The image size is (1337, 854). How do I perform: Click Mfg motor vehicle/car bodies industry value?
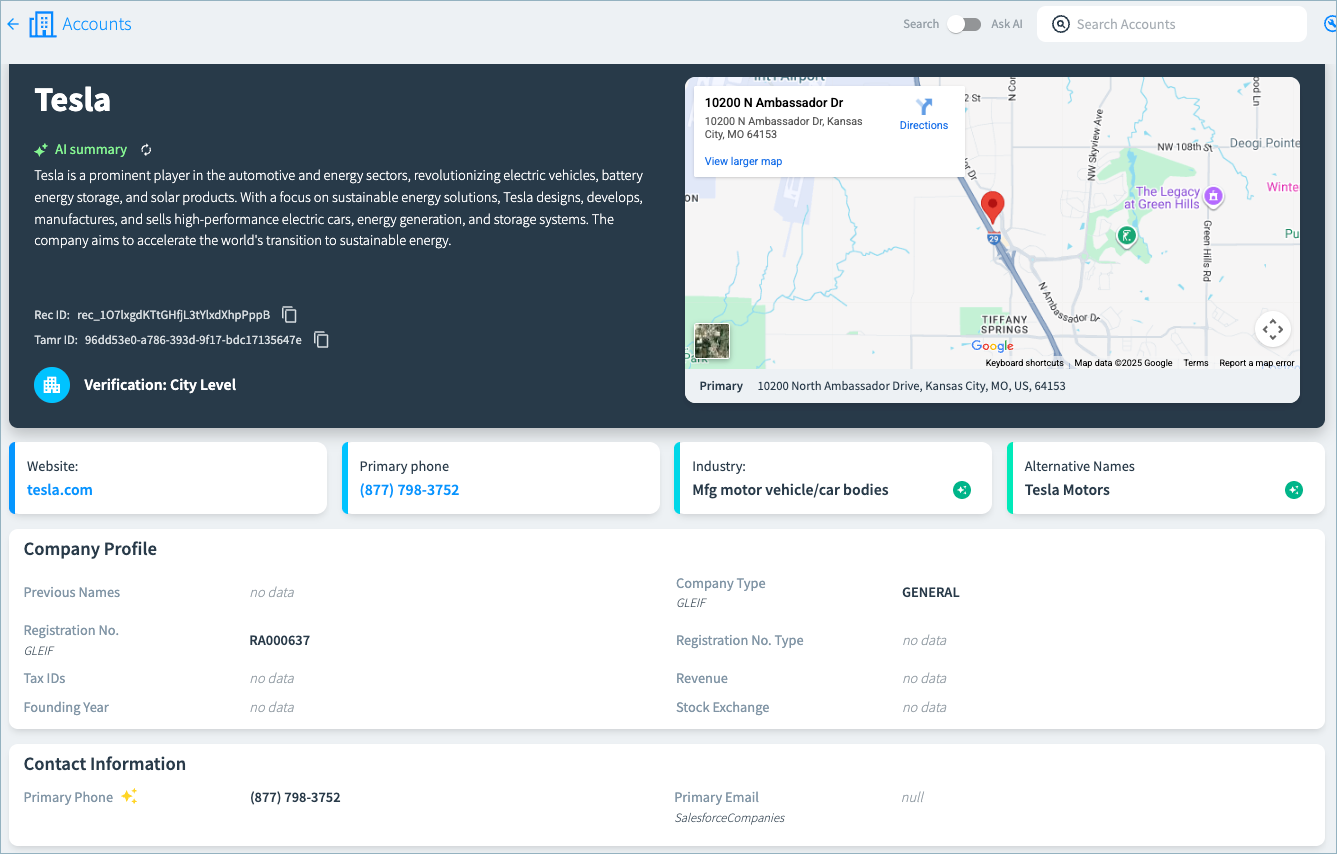790,490
